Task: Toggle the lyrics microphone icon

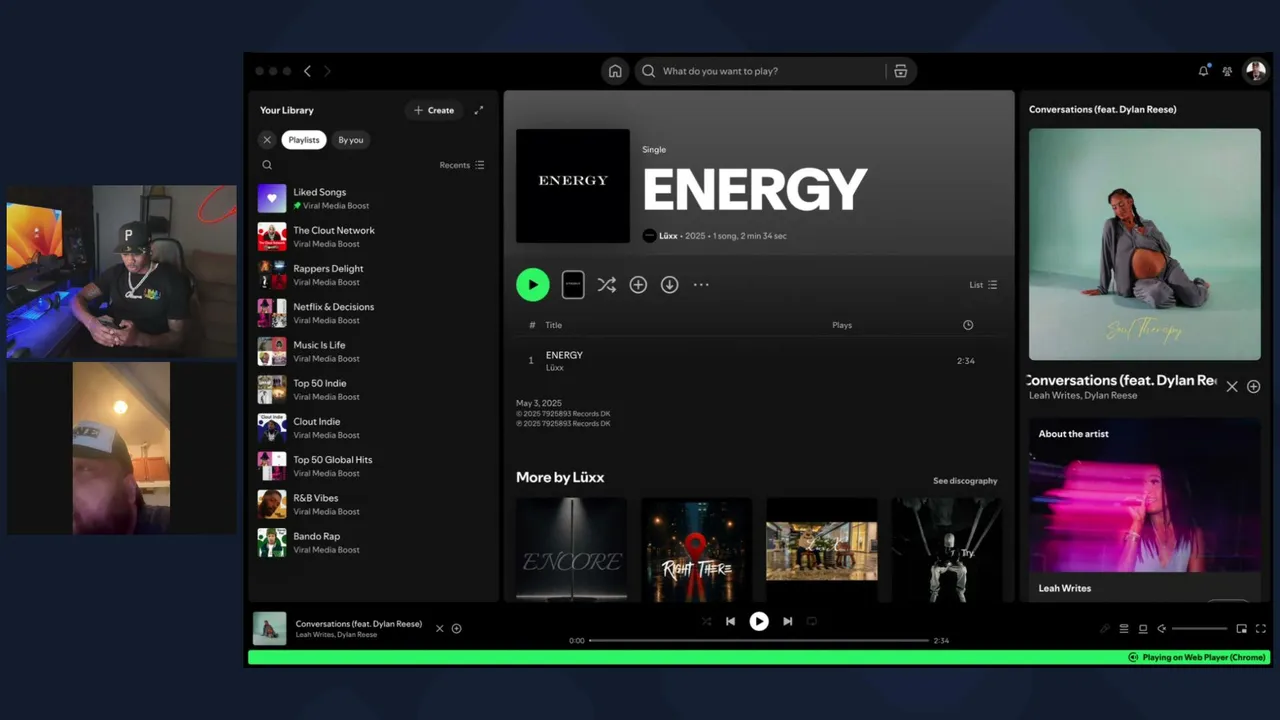Action: [1105, 629]
